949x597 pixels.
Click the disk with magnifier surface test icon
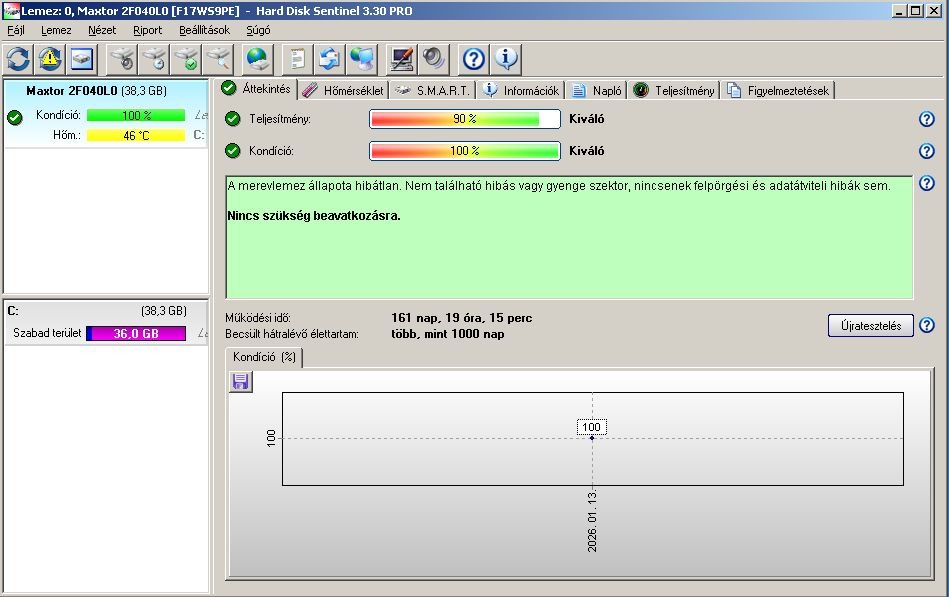(x=218, y=59)
